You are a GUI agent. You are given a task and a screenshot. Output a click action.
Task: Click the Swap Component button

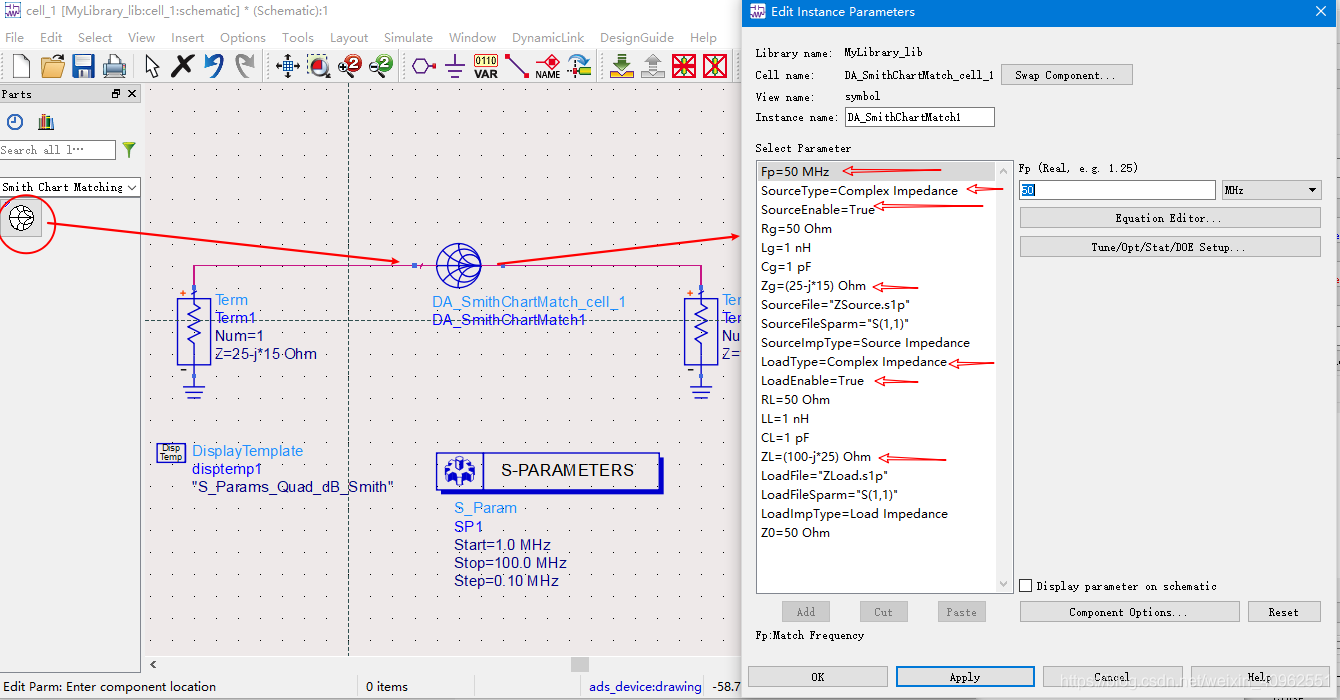coord(1066,74)
